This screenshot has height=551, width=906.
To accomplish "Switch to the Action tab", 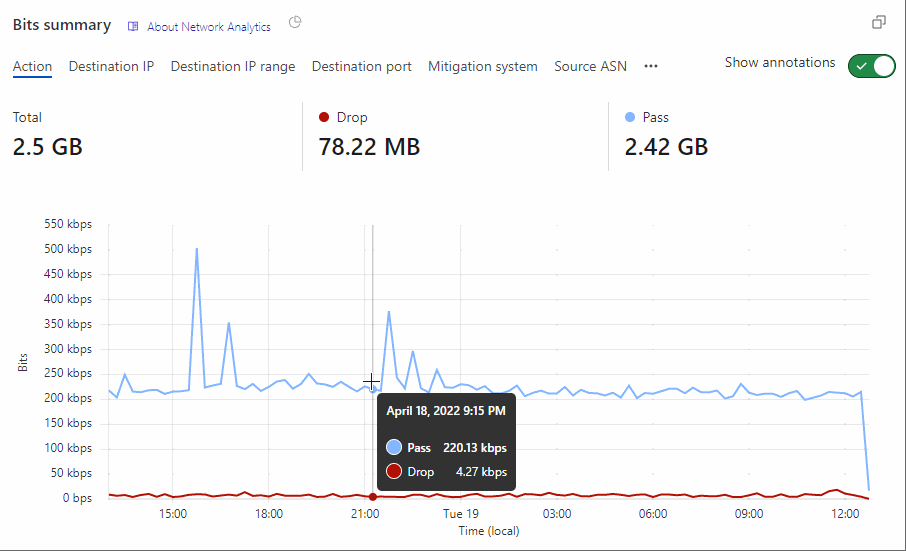I will pos(32,67).
